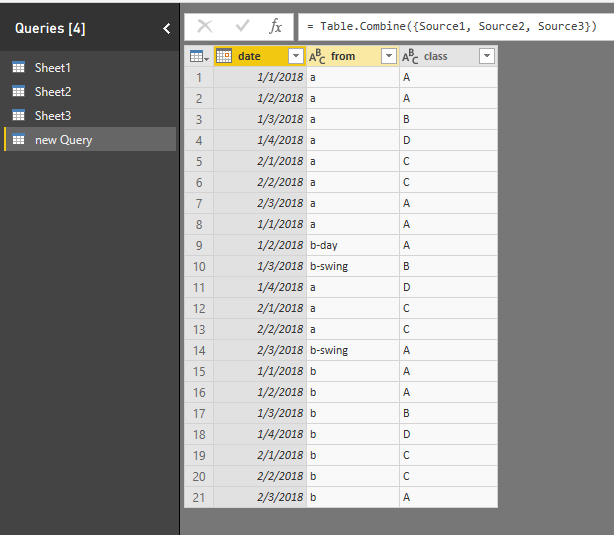This screenshot has width=614, height=535.
Task: Collapse the Queries pane with chevron
Action: [x=166, y=28]
